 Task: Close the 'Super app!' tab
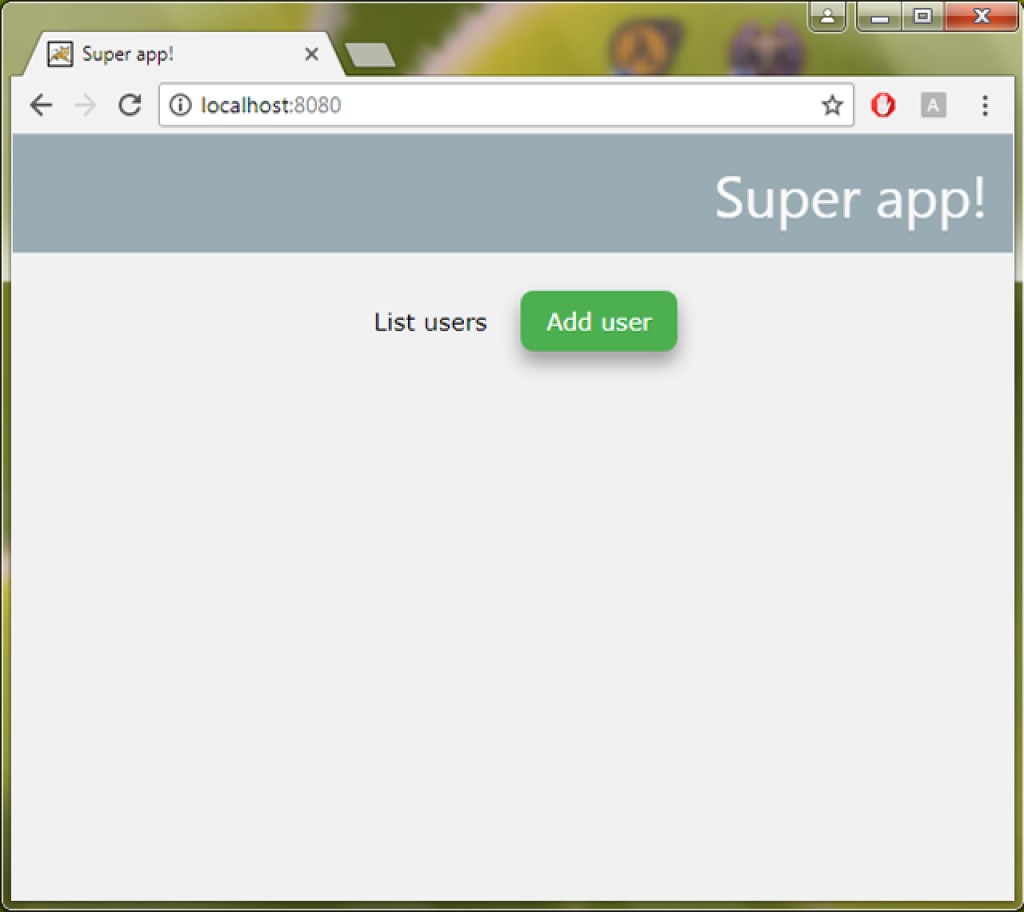pos(311,54)
